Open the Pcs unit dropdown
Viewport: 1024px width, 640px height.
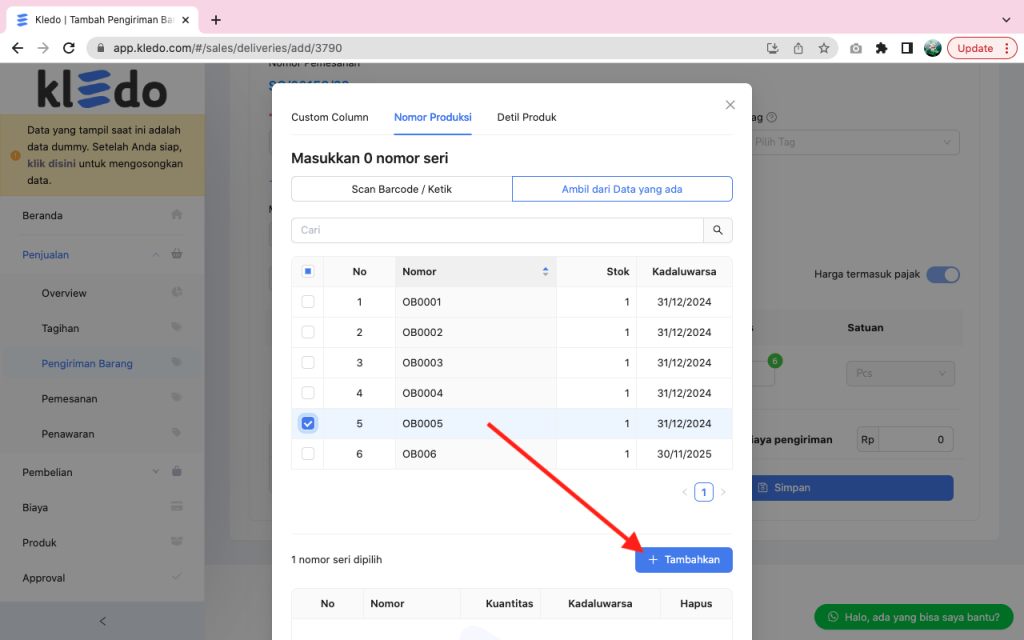click(901, 374)
